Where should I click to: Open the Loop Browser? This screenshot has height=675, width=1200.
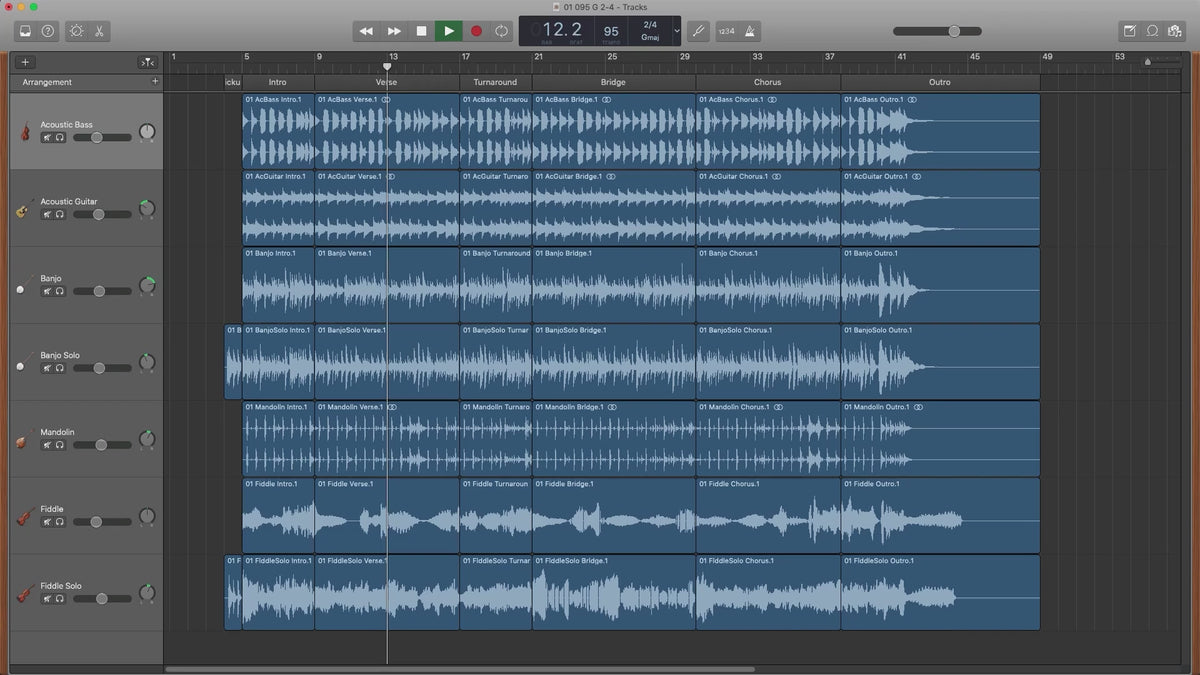(1152, 31)
